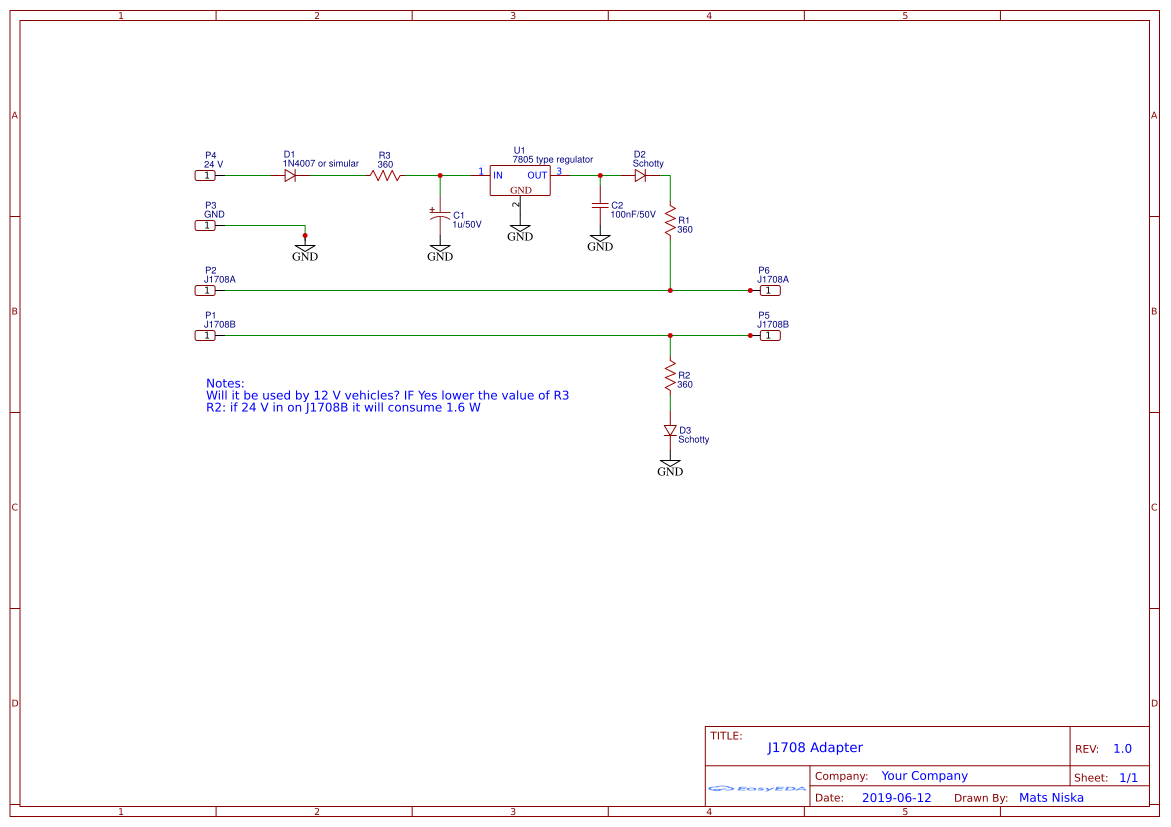Click the TITLE field showing J1708 Adapter
The width and height of the screenshot is (1171, 827).
tap(815, 747)
